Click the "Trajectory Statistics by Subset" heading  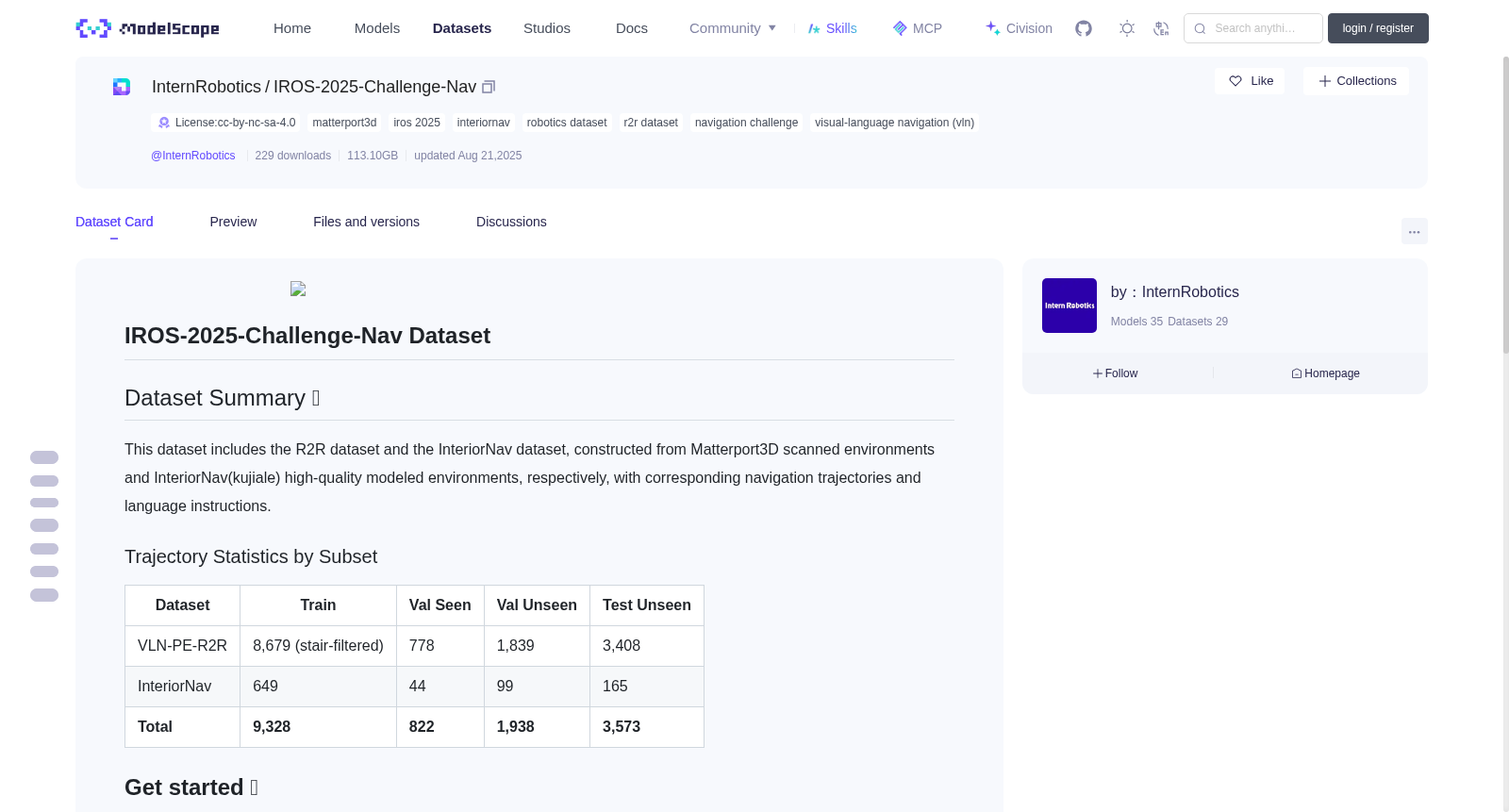click(251, 557)
